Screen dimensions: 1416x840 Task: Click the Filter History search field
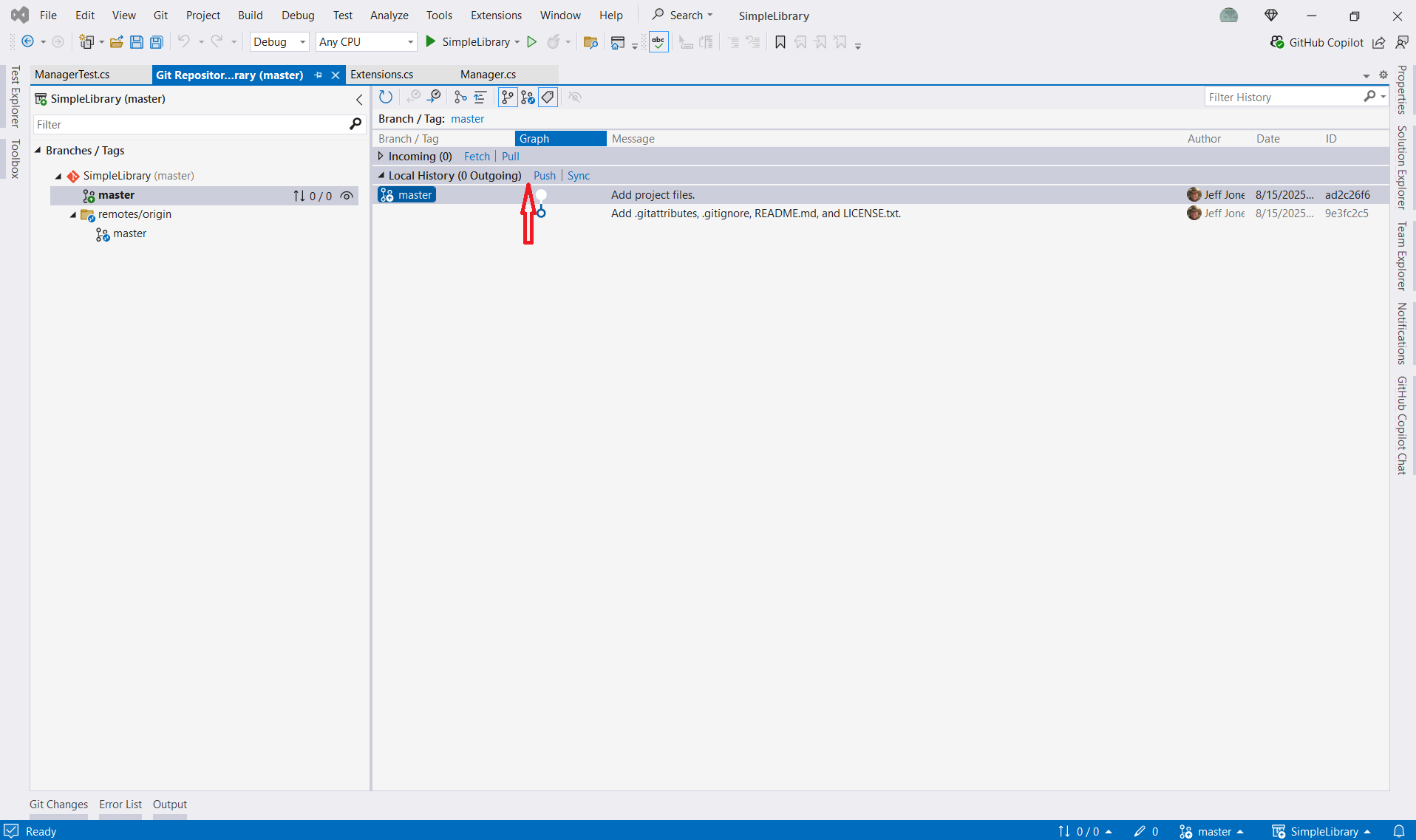click(x=1284, y=98)
